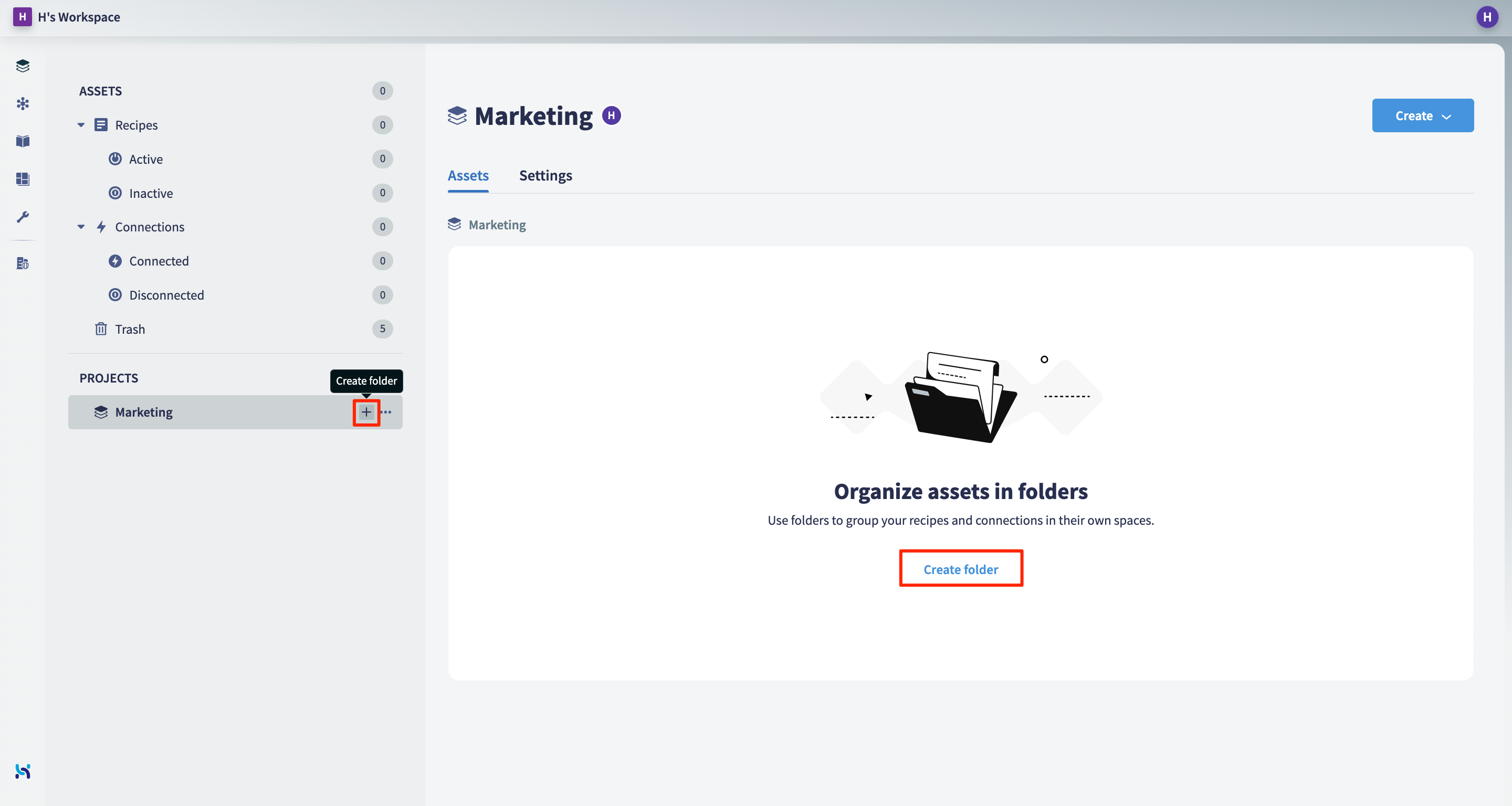Open the wrench tools icon in sidebar
Viewport: 1512px width, 806px height.
coord(23,217)
